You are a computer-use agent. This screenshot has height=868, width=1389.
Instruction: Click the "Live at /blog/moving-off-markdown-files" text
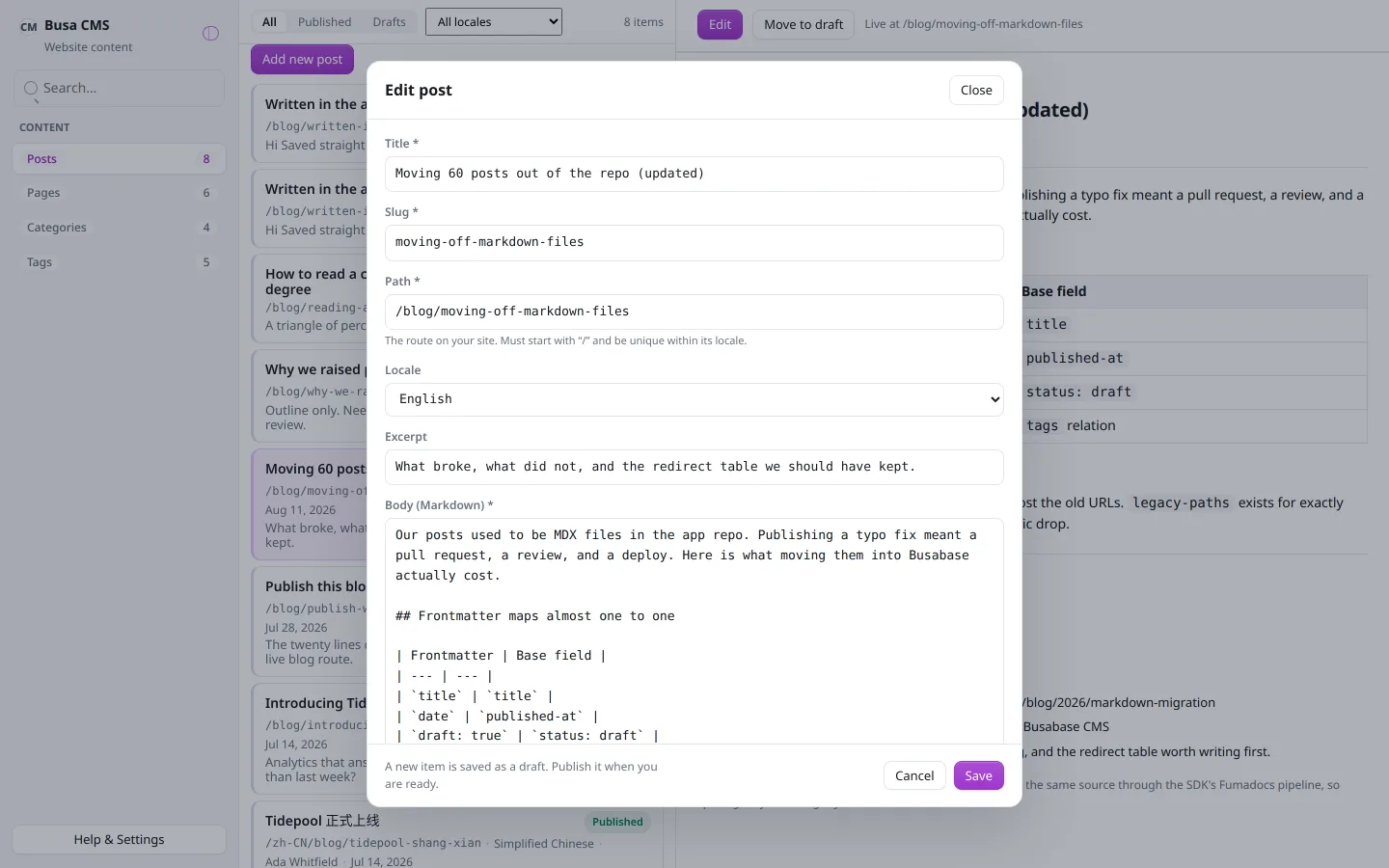coord(973,24)
